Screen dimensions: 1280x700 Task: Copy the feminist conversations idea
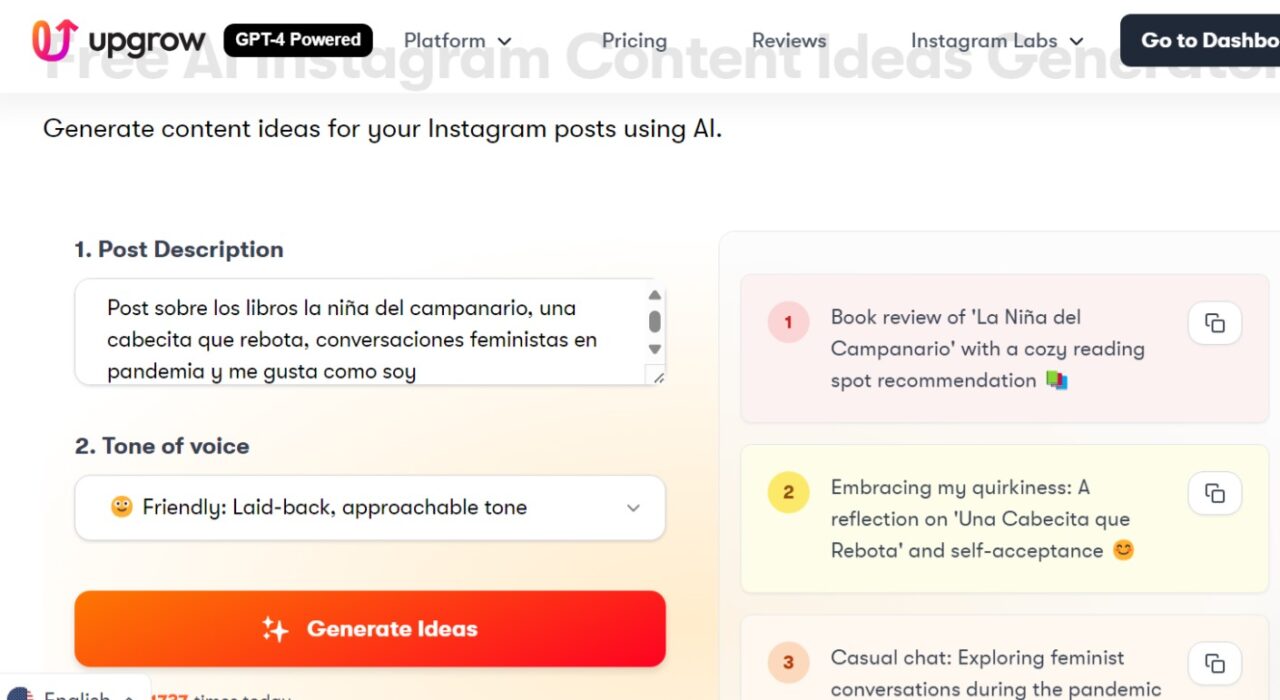point(1214,663)
